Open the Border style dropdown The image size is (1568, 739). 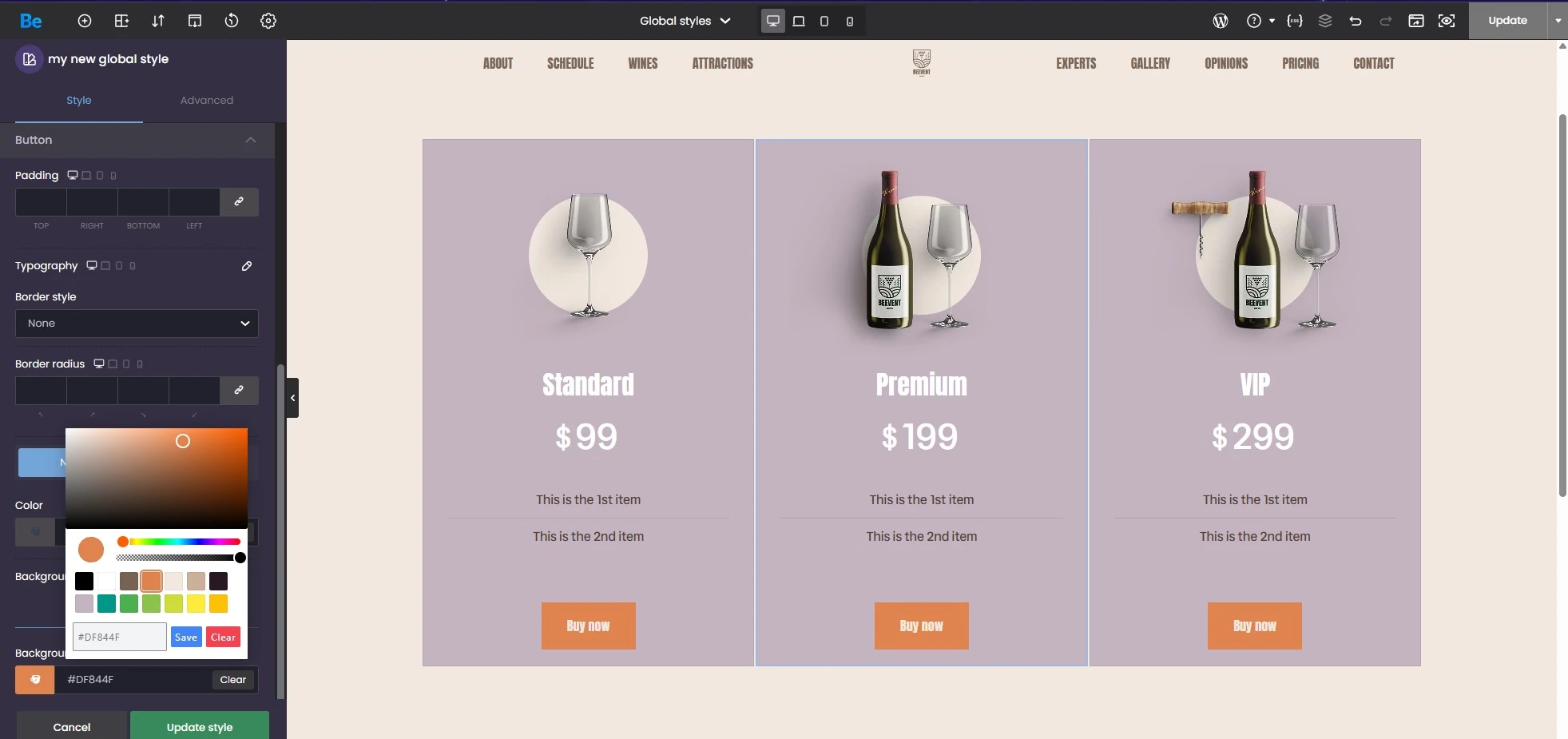tap(137, 324)
